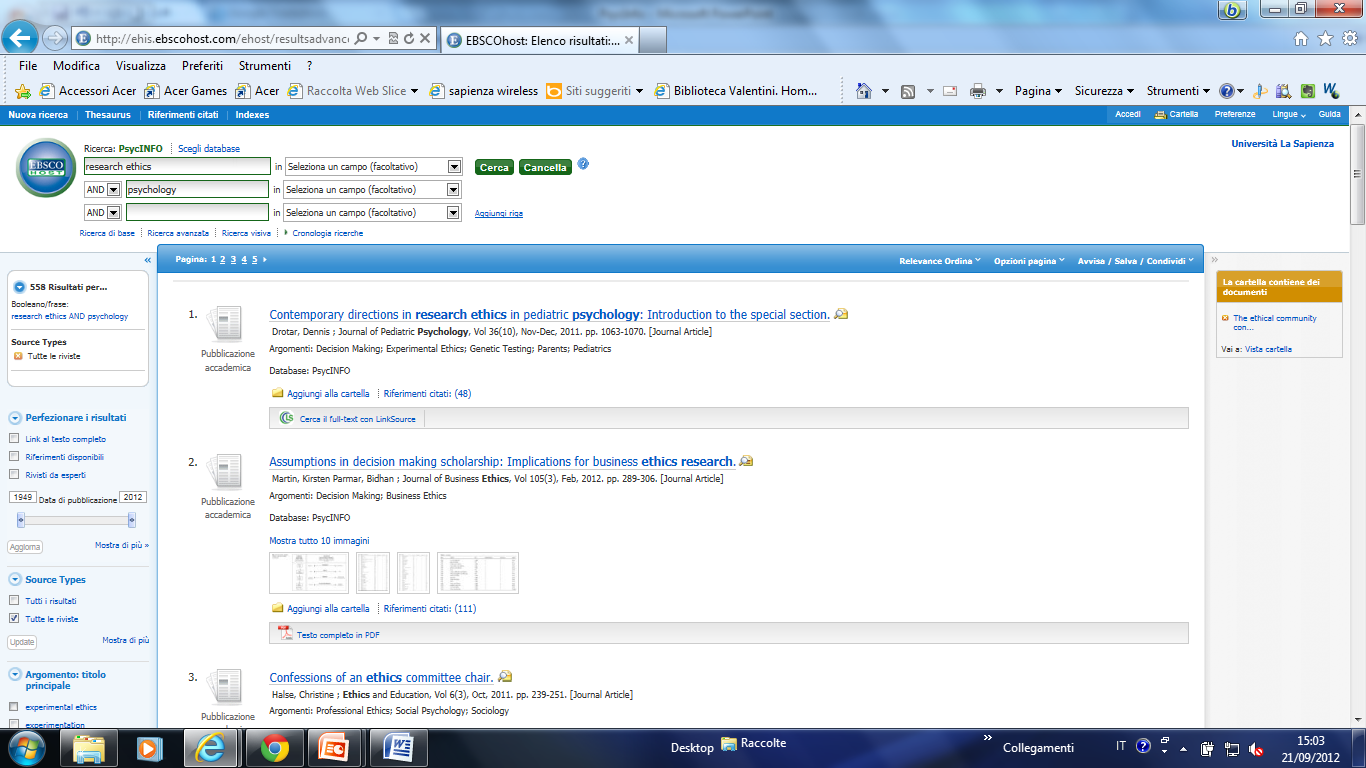Open Thesaurus in EBSCO top navigation
The width and height of the screenshot is (1366, 768).
[108, 115]
